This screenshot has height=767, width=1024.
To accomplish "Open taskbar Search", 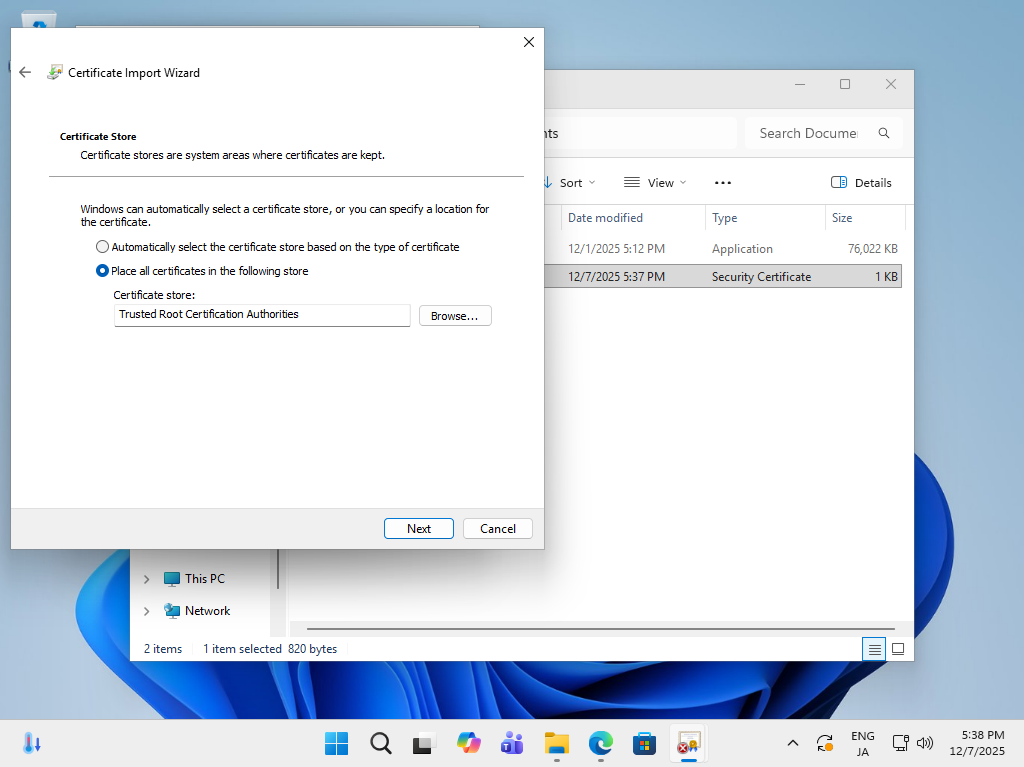I will pos(381,743).
